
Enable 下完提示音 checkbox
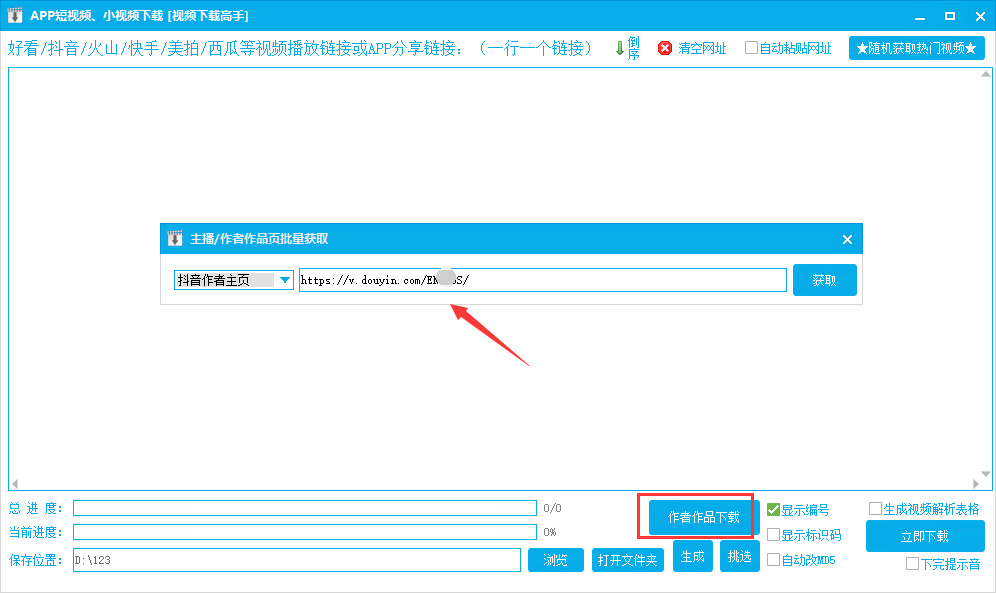[x=912, y=563]
